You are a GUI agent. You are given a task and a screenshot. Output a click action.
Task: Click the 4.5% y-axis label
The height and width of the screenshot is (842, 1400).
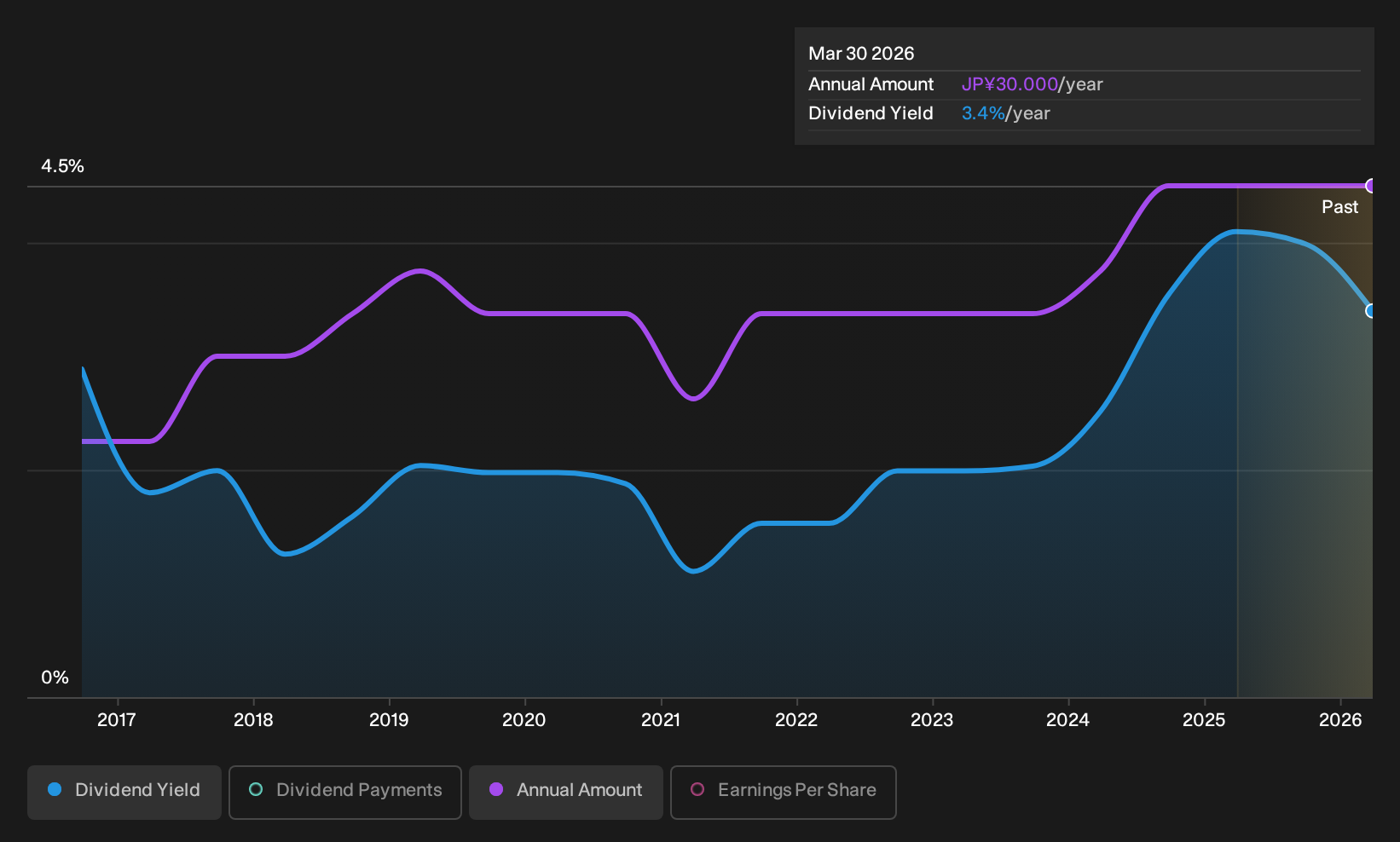click(62, 166)
